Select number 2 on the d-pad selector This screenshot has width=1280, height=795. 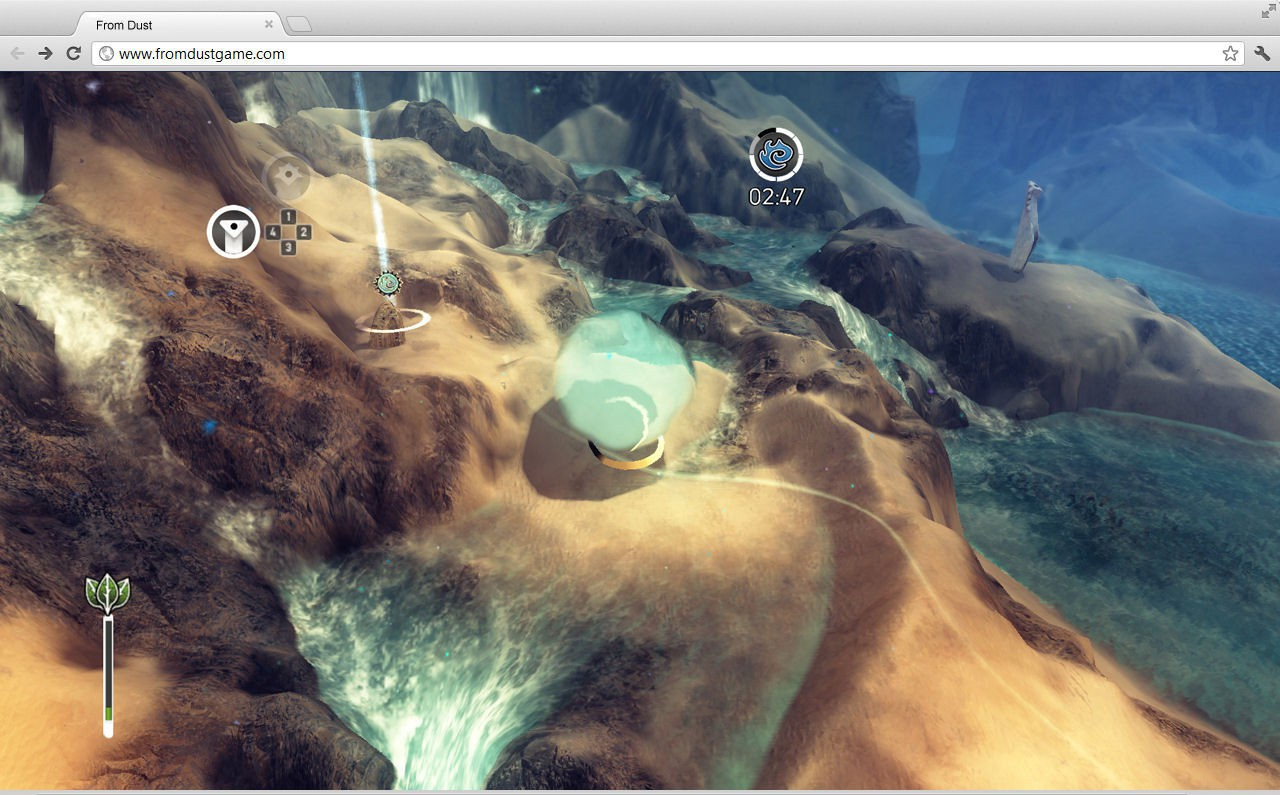[x=304, y=232]
